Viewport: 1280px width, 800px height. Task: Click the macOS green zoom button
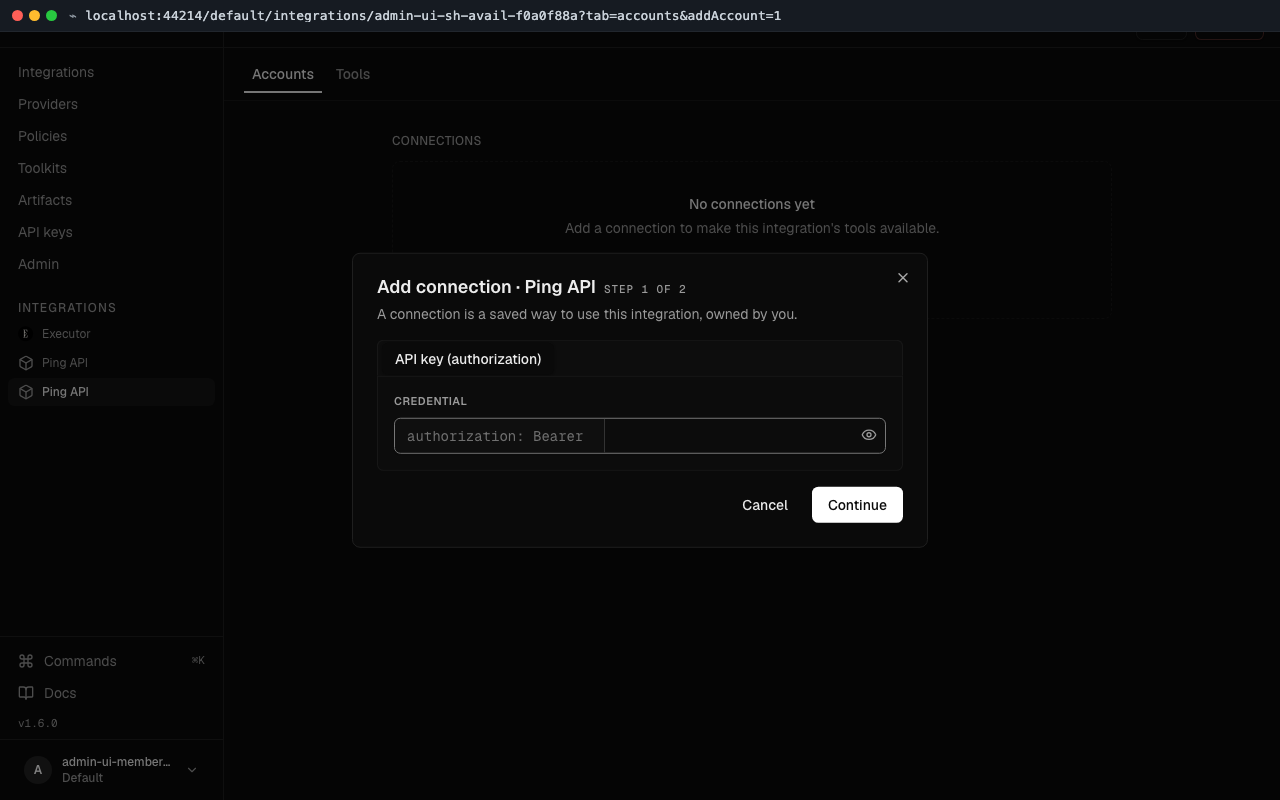(51, 16)
